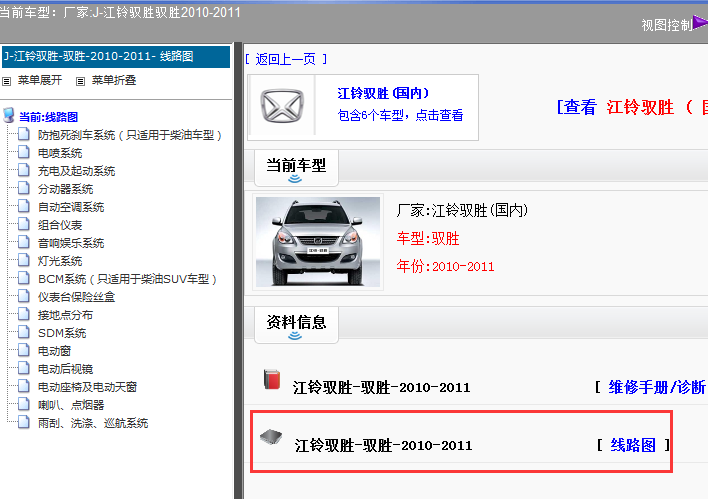Viewport: 708px width, 499px height.
Task: Click the page icon for 电动座椅及电动天窗
Action: tap(24, 387)
